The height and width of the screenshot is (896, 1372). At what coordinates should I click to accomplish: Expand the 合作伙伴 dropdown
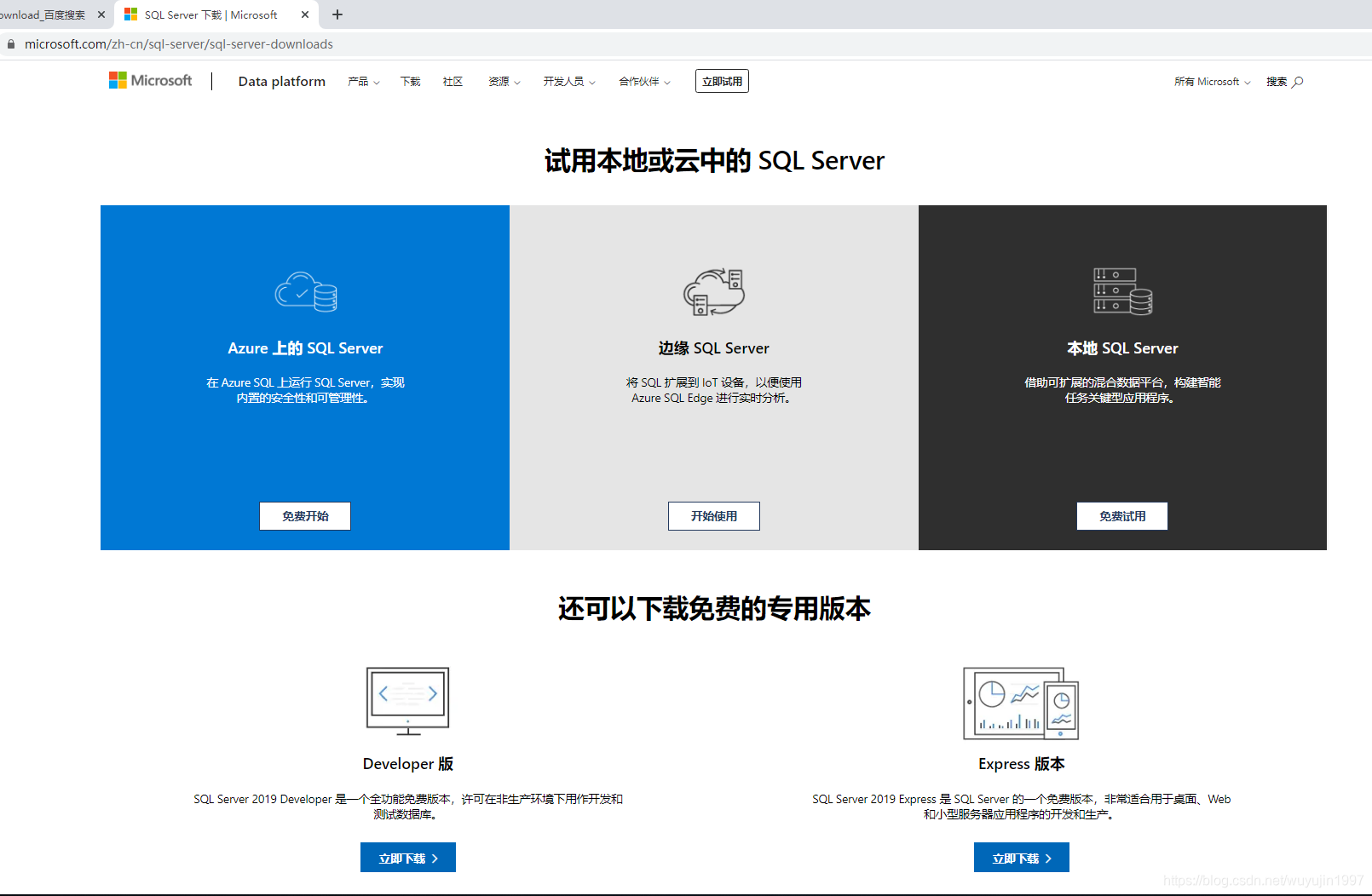[645, 82]
